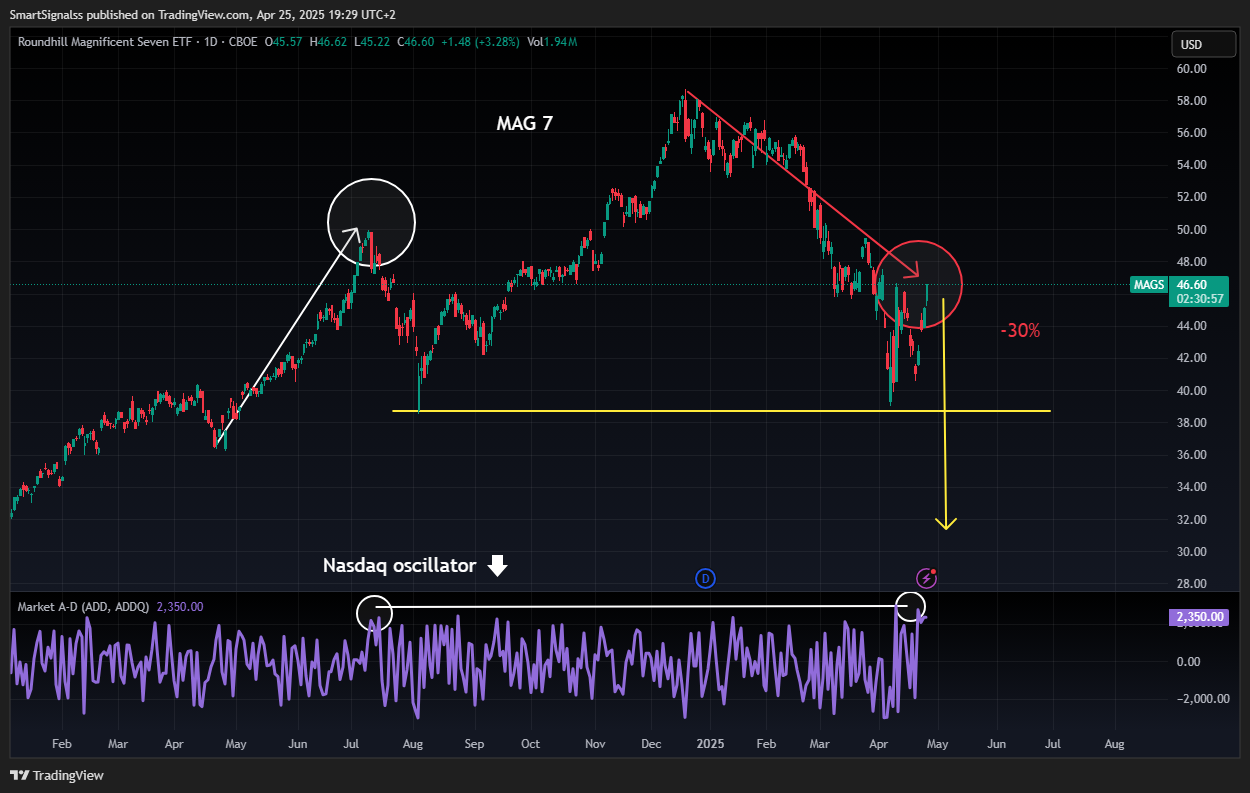Click the close value C46.60

(415, 42)
